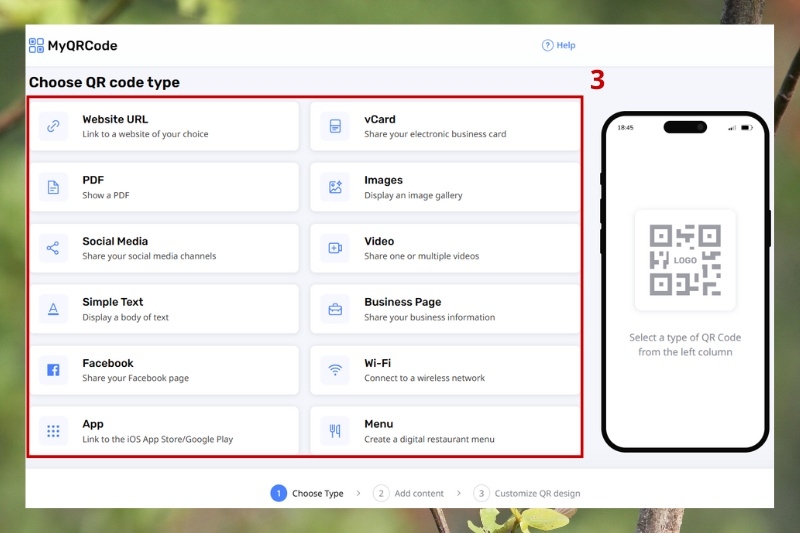The image size is (800, 533).
Task: Click the App title
Action: (93, 424)
